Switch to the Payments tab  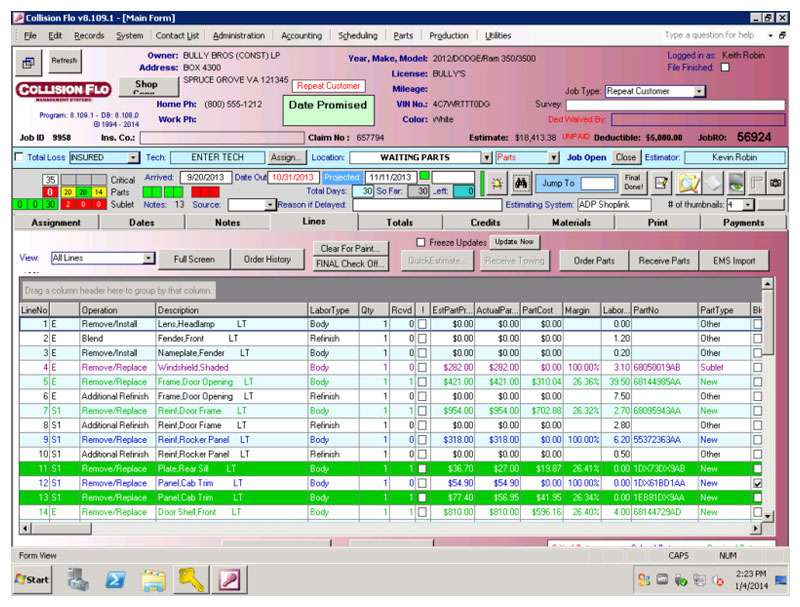pyautogui.click(x=743, y=222)
